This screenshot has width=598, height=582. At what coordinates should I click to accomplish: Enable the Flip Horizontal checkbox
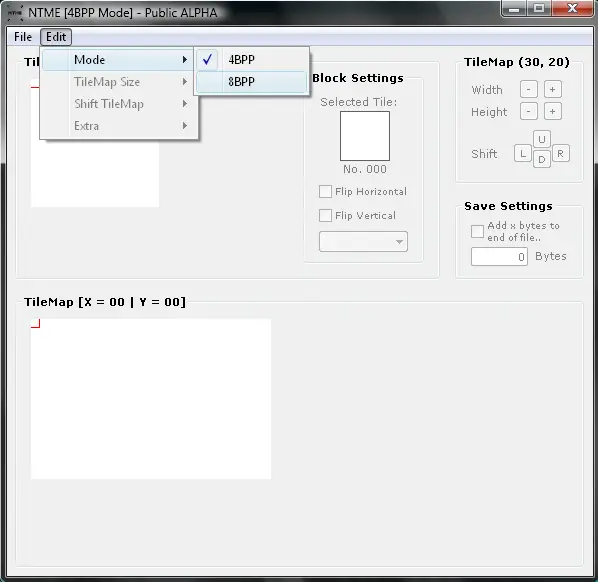(x=325, y=191)
